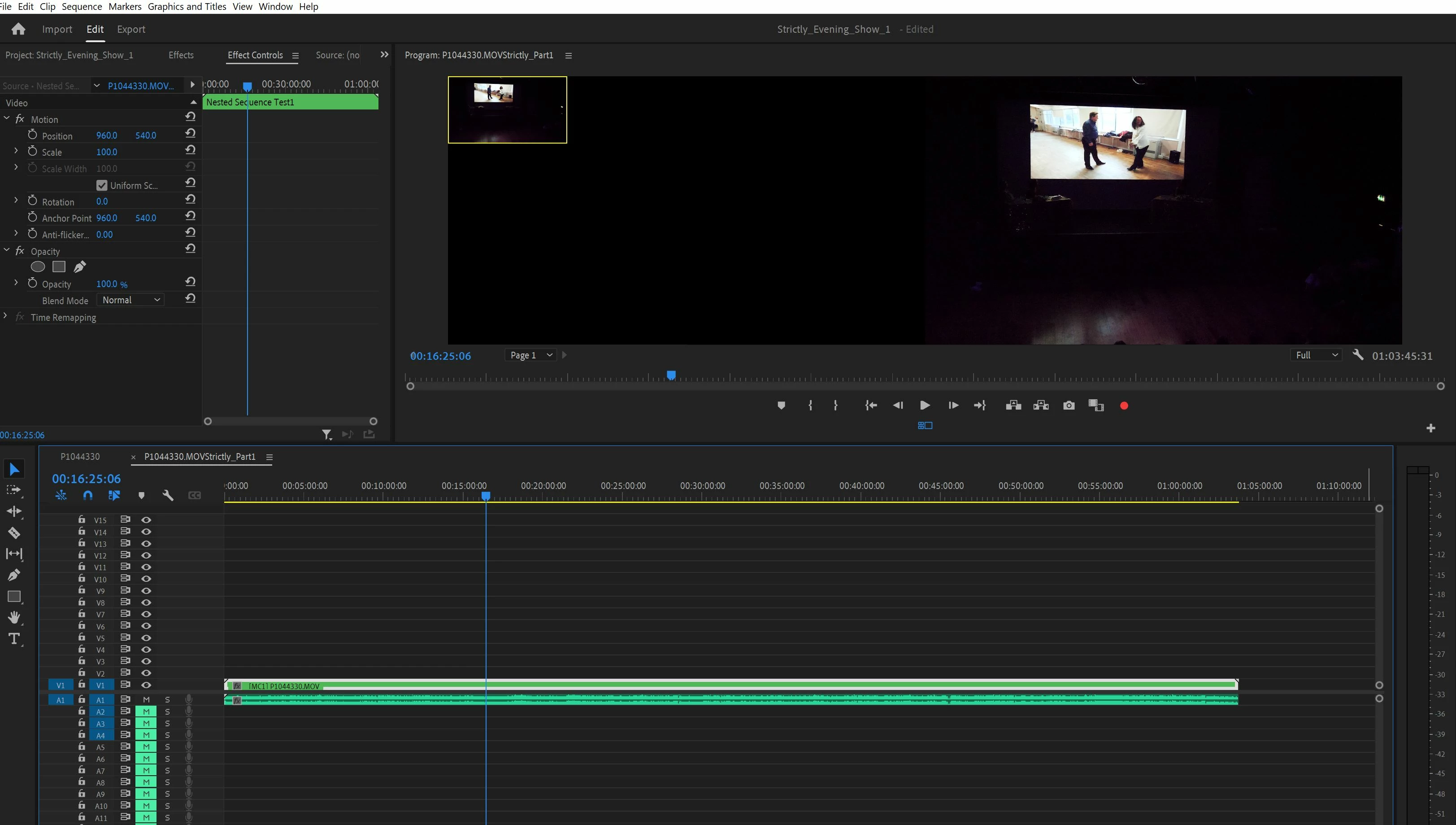1456x825 pixels.
Task: Select the Razor tool
Action: (14, 533)
